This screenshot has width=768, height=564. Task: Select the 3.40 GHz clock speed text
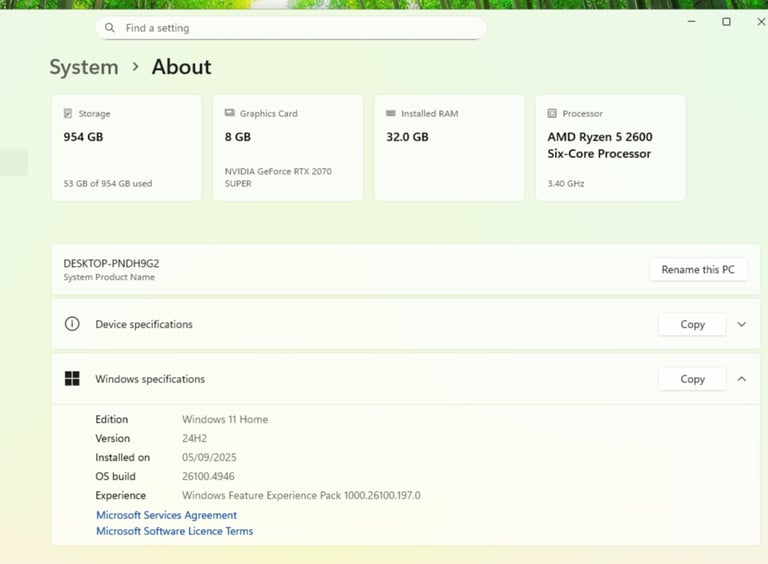click(x=566, y=184)
